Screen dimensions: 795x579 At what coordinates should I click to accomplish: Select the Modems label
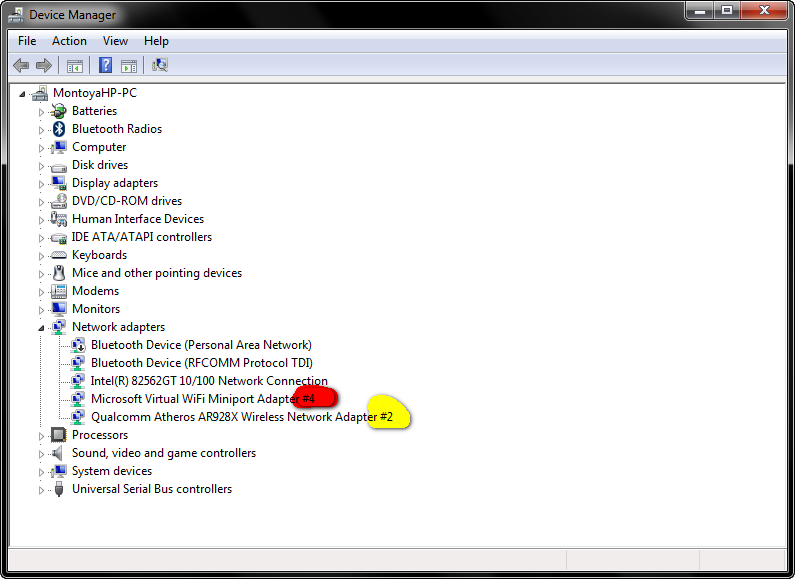pyautogui.click(x=95, y=291)
